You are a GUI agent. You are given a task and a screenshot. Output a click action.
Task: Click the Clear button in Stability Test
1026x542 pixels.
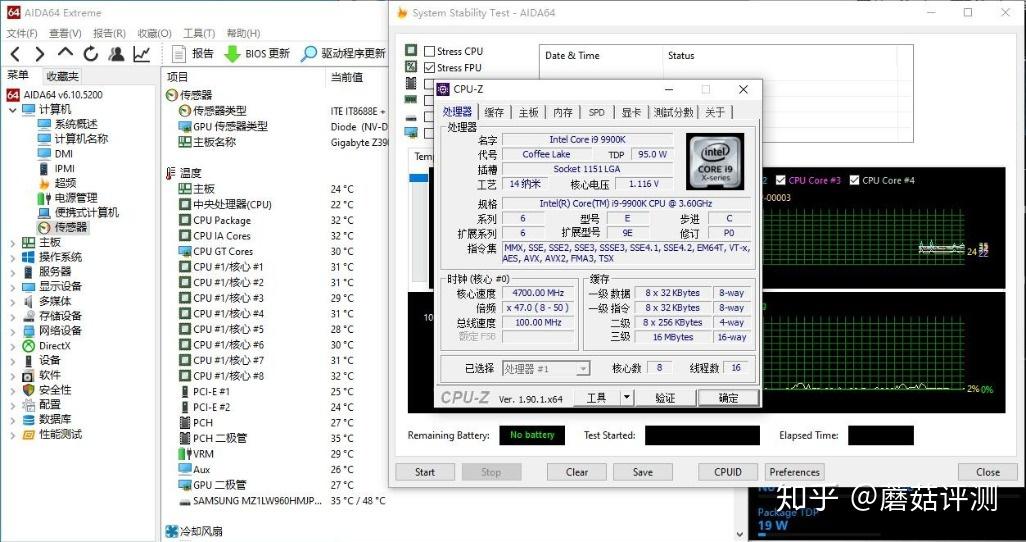coord(577,472)
